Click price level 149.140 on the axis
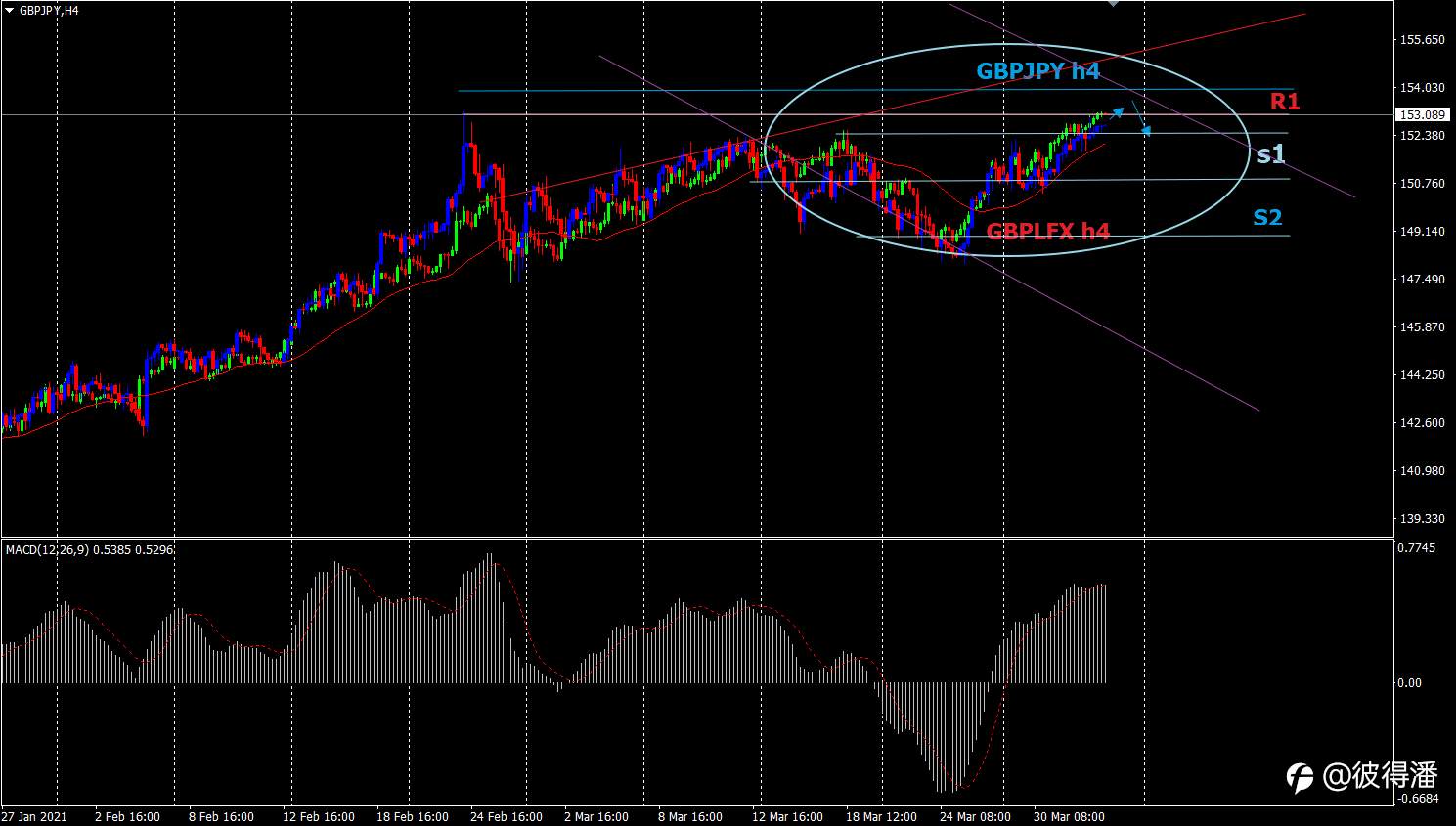 (1423, 232)
